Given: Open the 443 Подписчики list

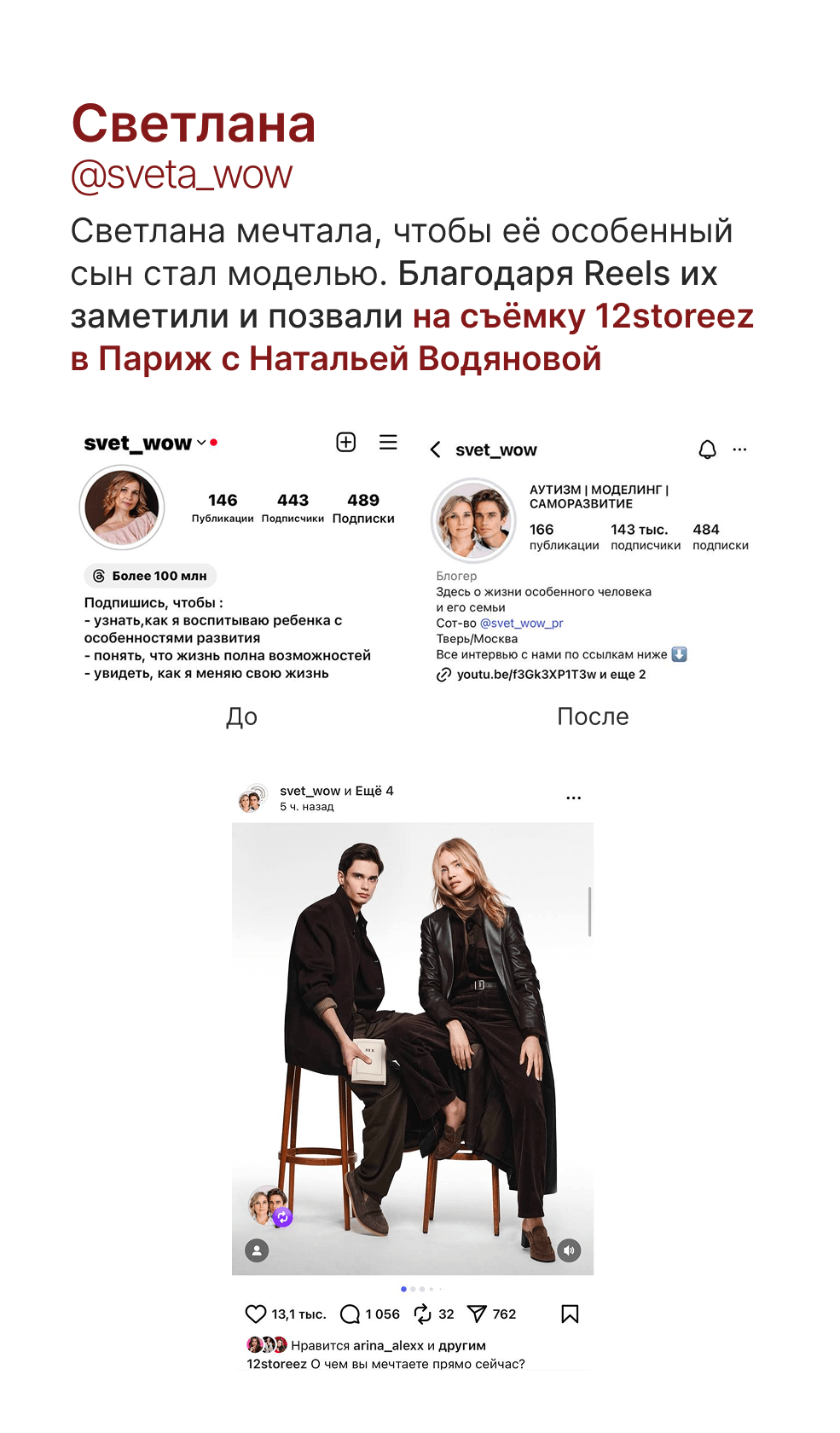Looking at the screenshot, I should [293, 508].
